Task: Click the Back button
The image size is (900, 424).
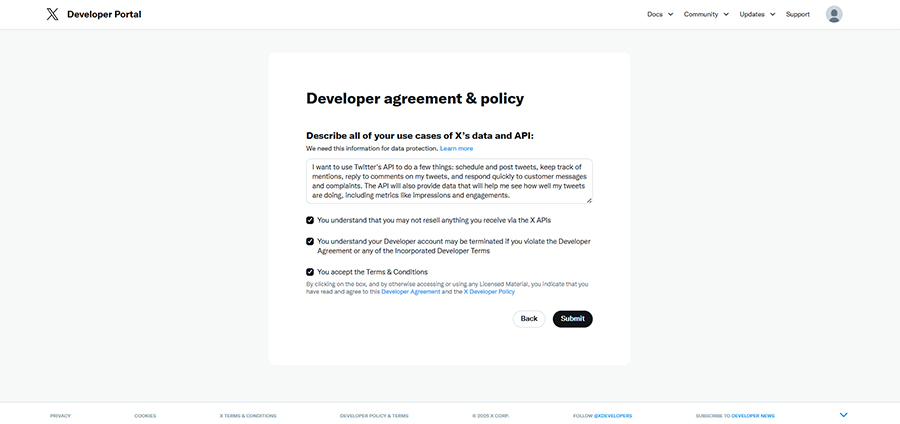Action: point(529,319)
